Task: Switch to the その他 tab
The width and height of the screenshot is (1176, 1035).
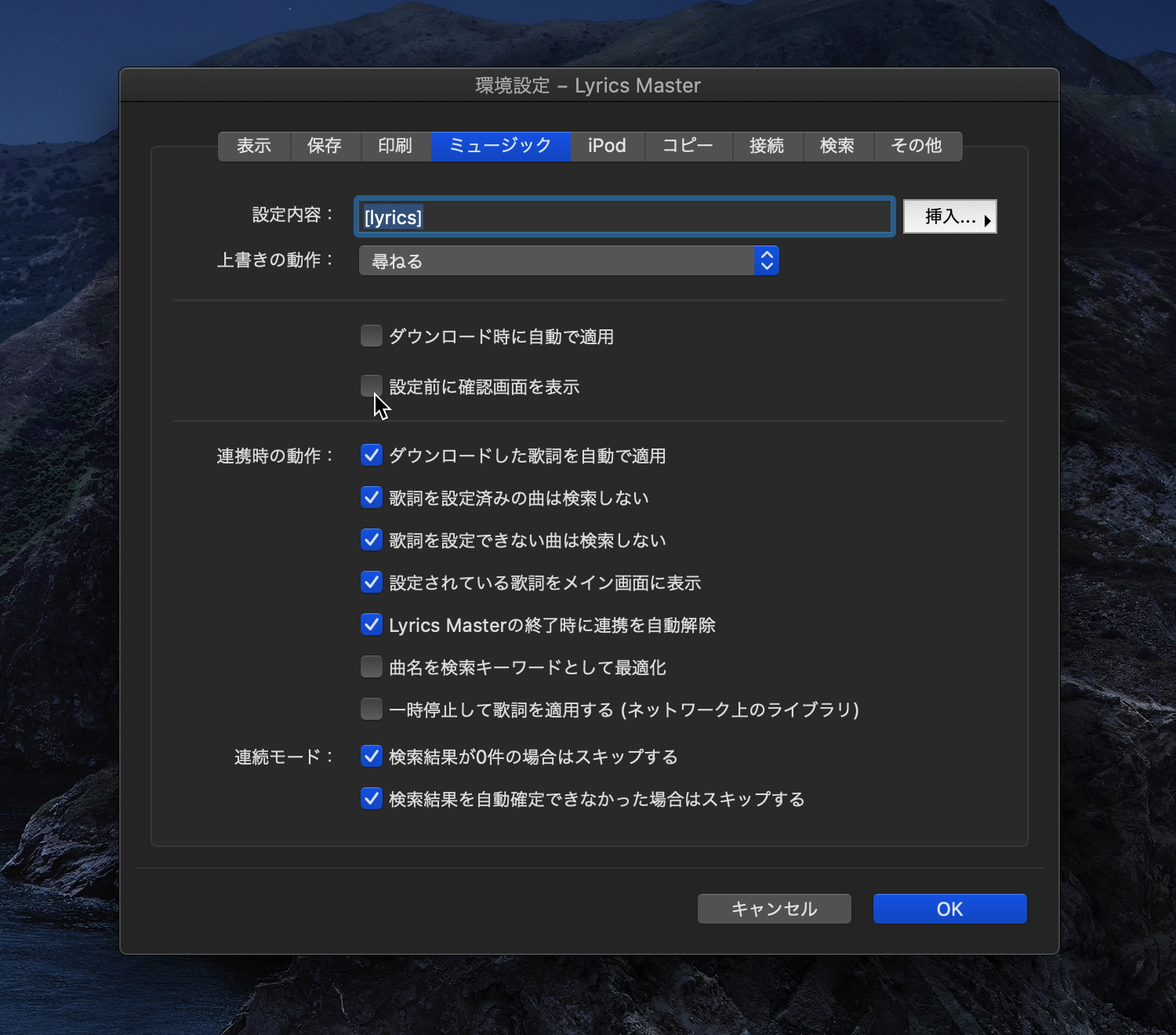Action: pyautogui.click(x=916, y=146)
